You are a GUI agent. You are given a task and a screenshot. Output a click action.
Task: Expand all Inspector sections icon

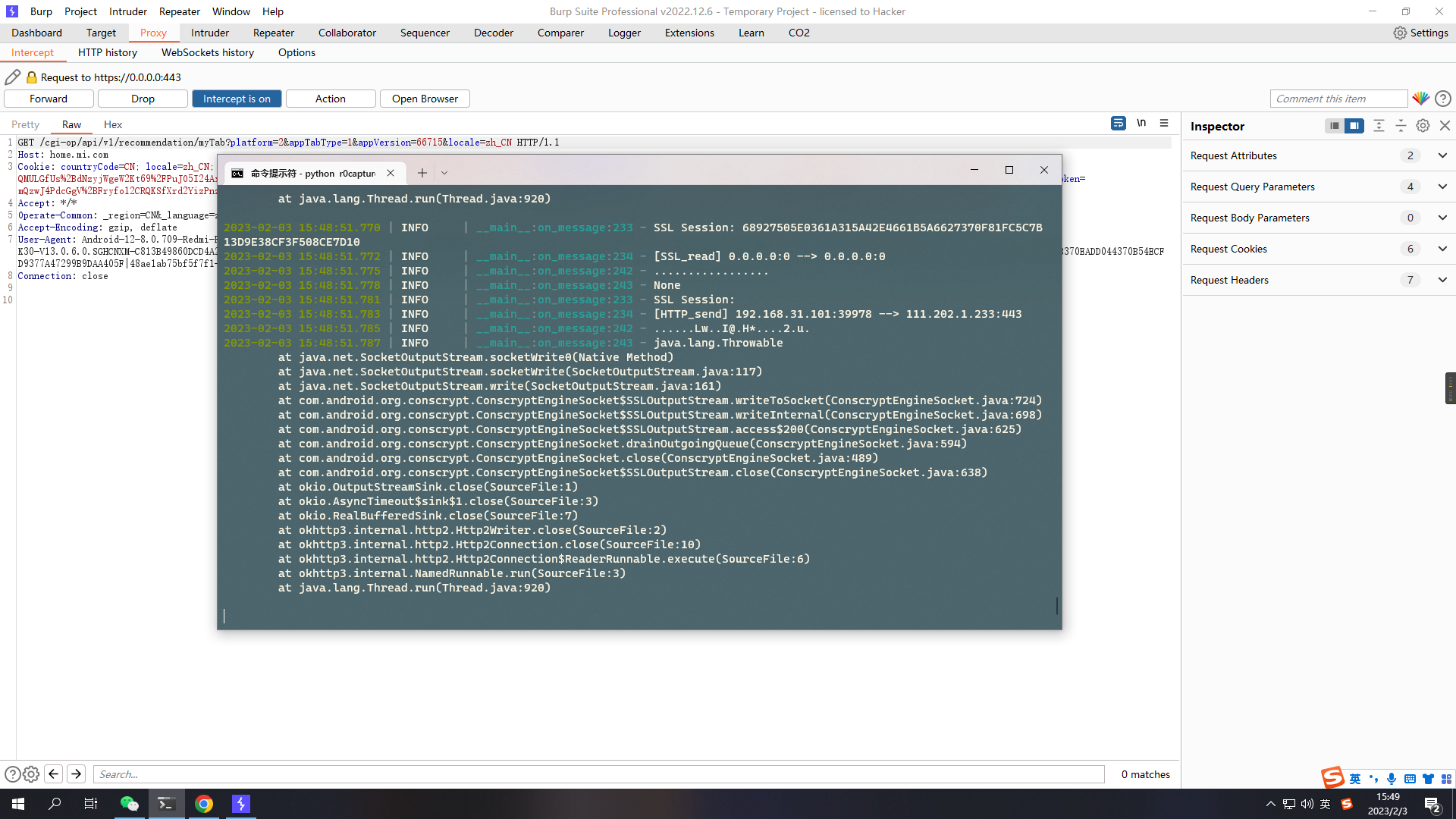tap(1379, 126)
